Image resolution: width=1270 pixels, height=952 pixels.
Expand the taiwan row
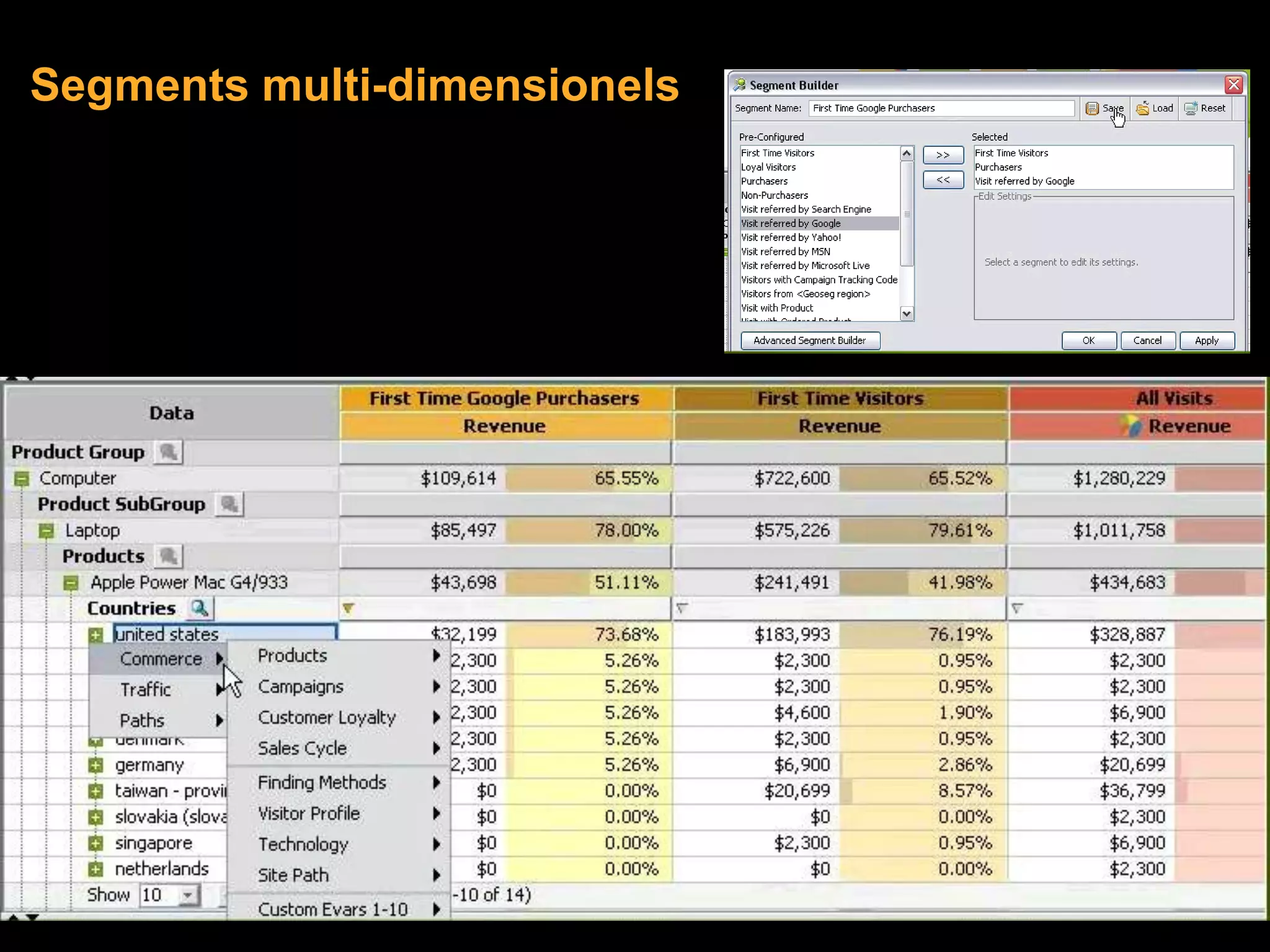pyautogui.click(x=95, y=791)
